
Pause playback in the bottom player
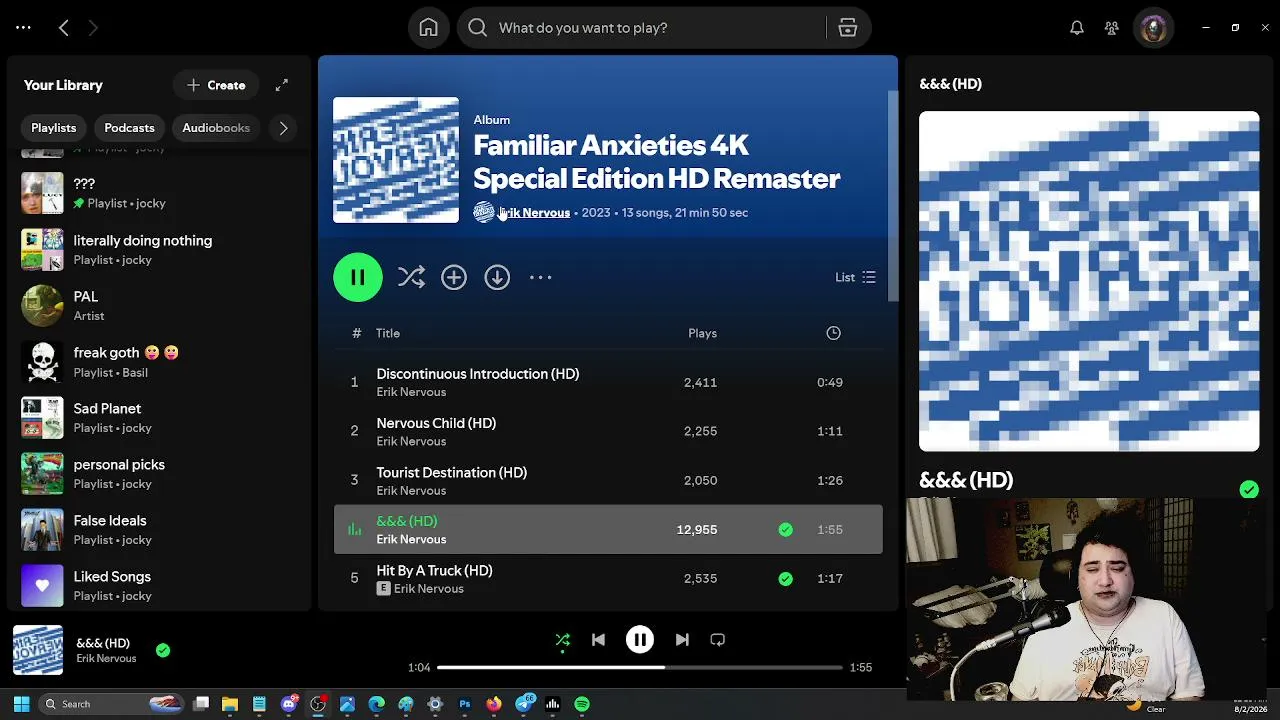coord(640,640)
